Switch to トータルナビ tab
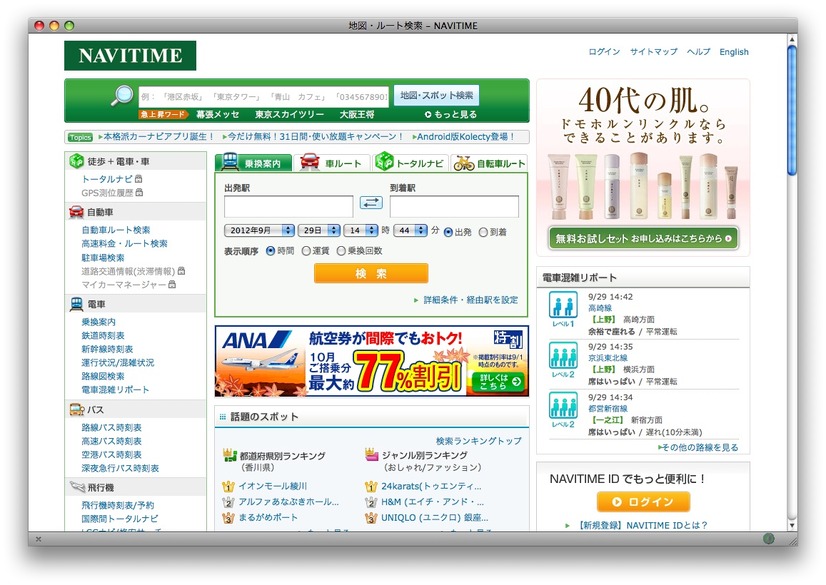 point(410,162)
